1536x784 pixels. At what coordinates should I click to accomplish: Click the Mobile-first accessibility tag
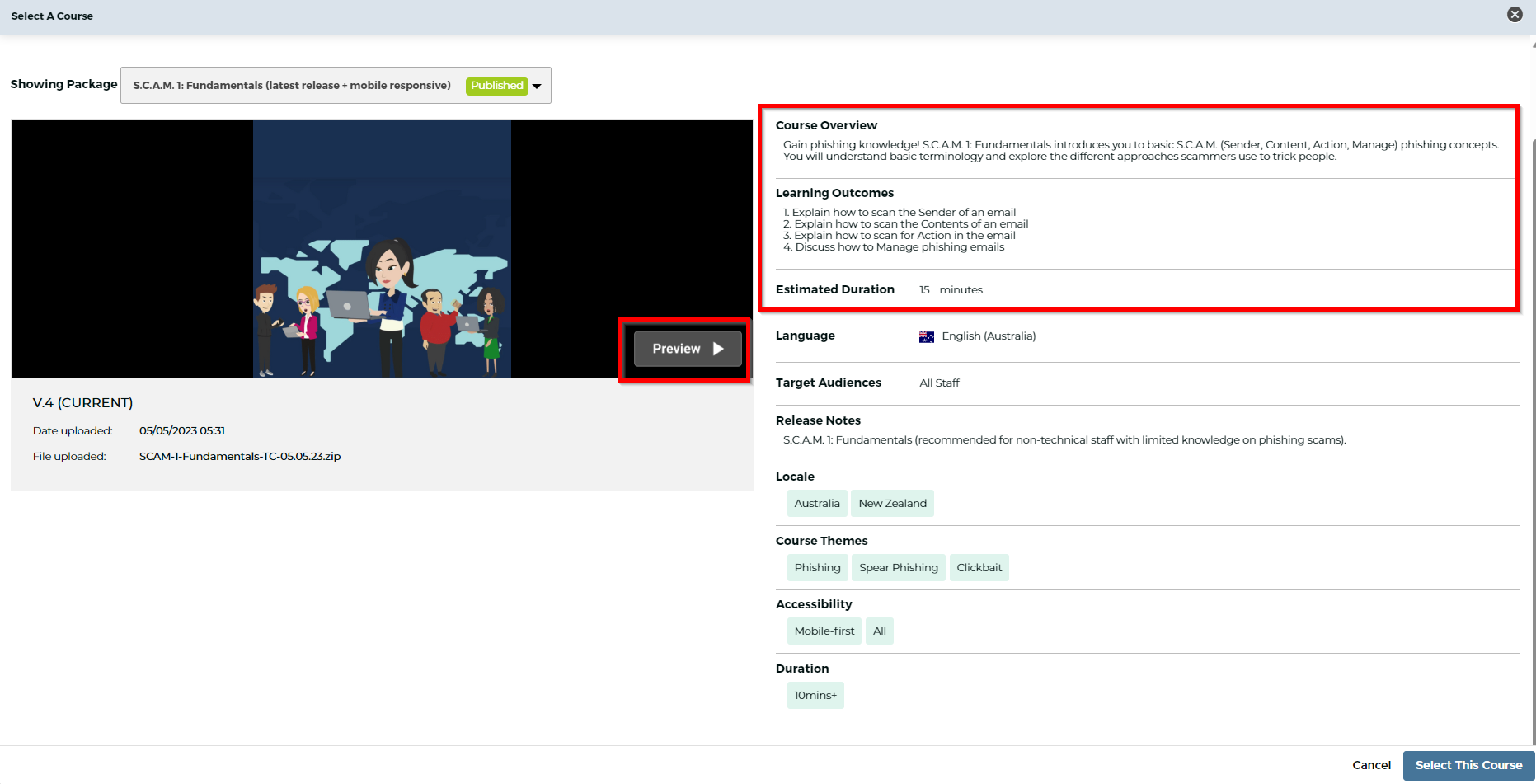coord(824,631)
